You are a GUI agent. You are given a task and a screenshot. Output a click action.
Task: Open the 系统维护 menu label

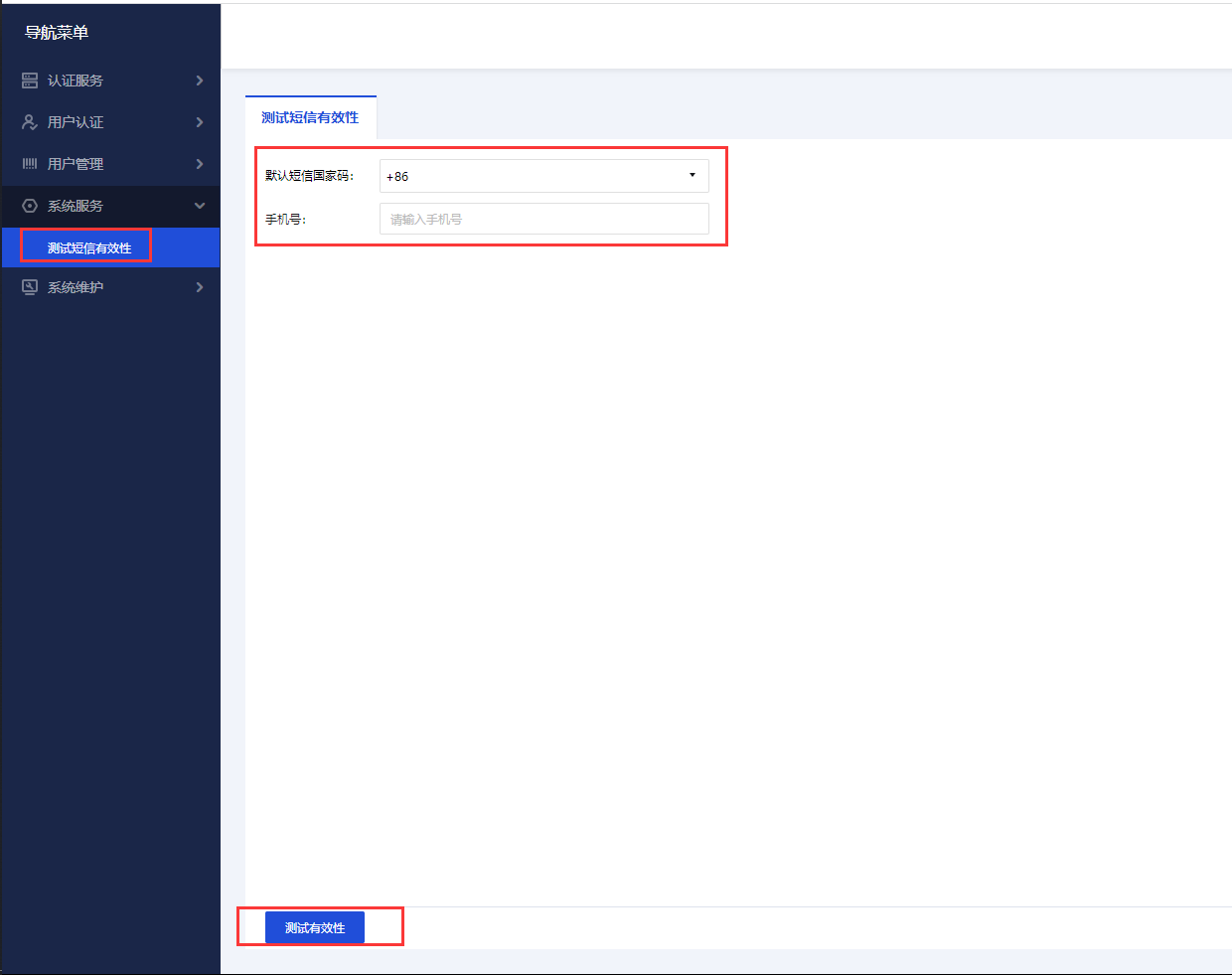coord(76,287)
